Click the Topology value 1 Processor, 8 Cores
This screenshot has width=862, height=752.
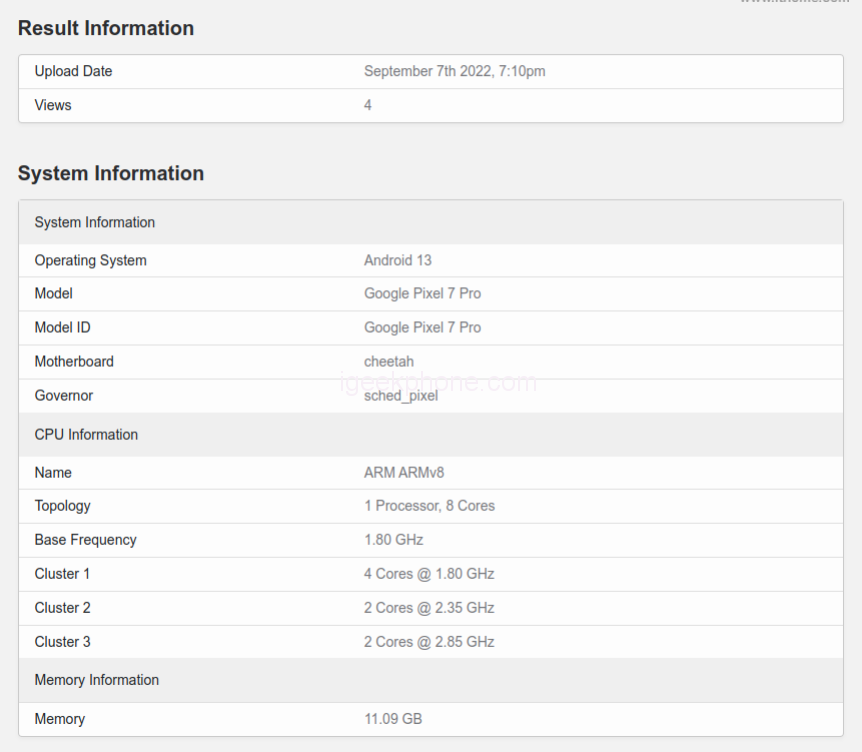coord(429,506)
